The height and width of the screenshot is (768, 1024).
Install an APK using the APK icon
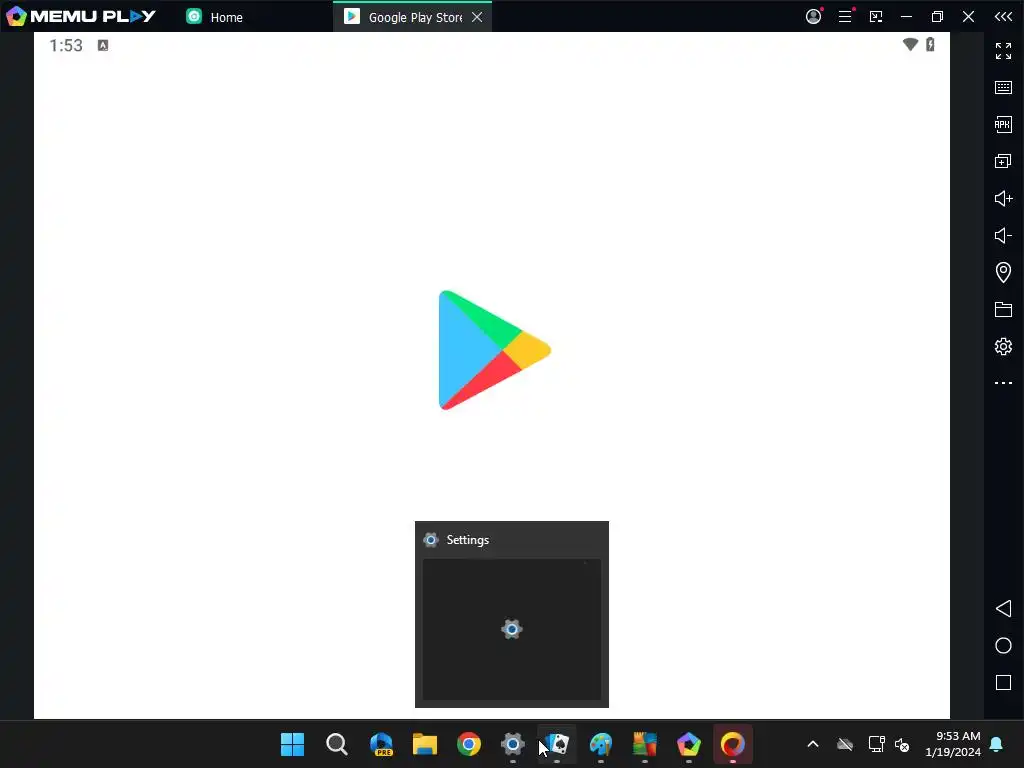pyautogui.click(x=1003, y=124)
